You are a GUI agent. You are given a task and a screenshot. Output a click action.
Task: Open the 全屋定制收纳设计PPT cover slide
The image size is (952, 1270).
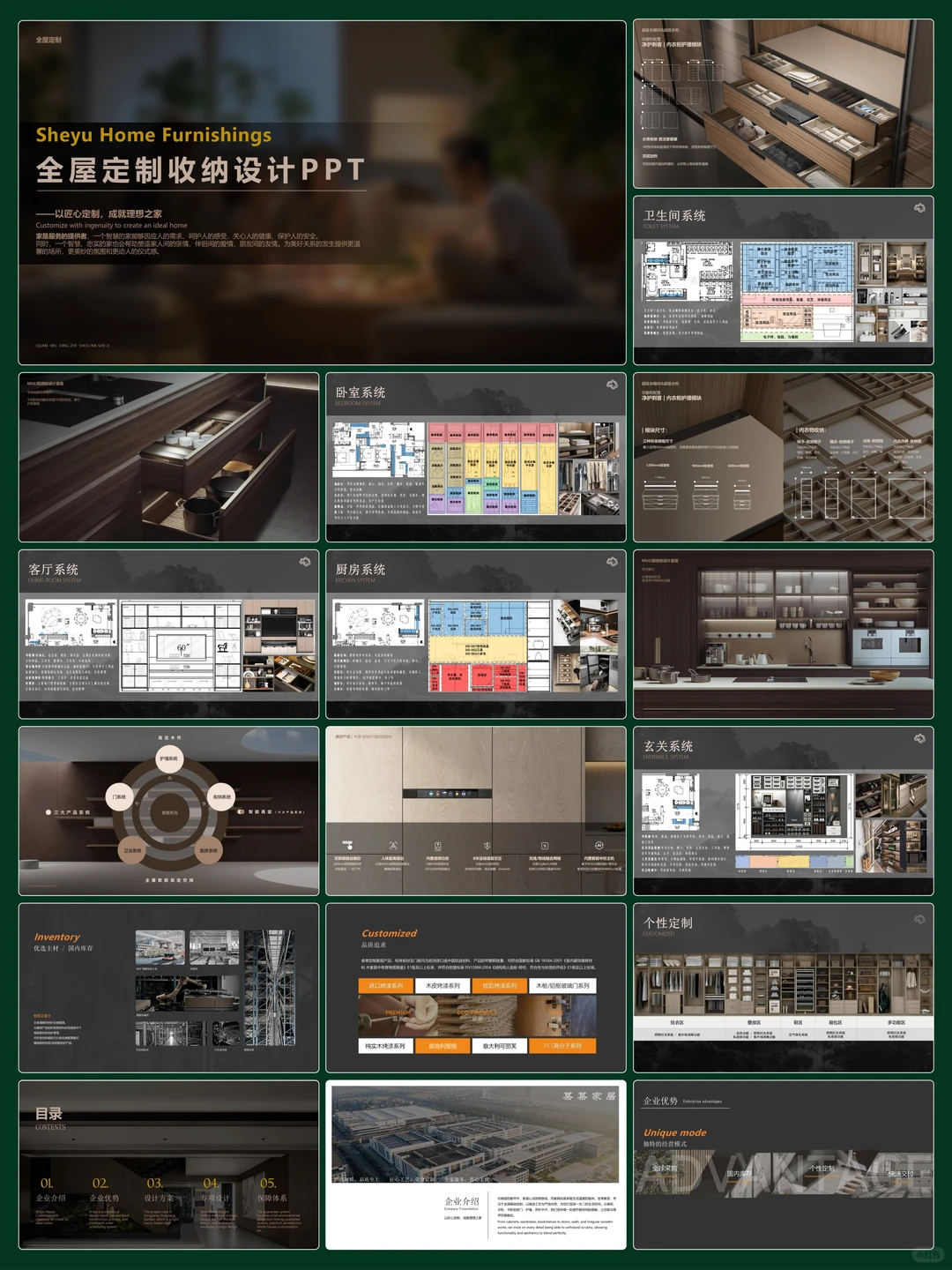point(322,192)
